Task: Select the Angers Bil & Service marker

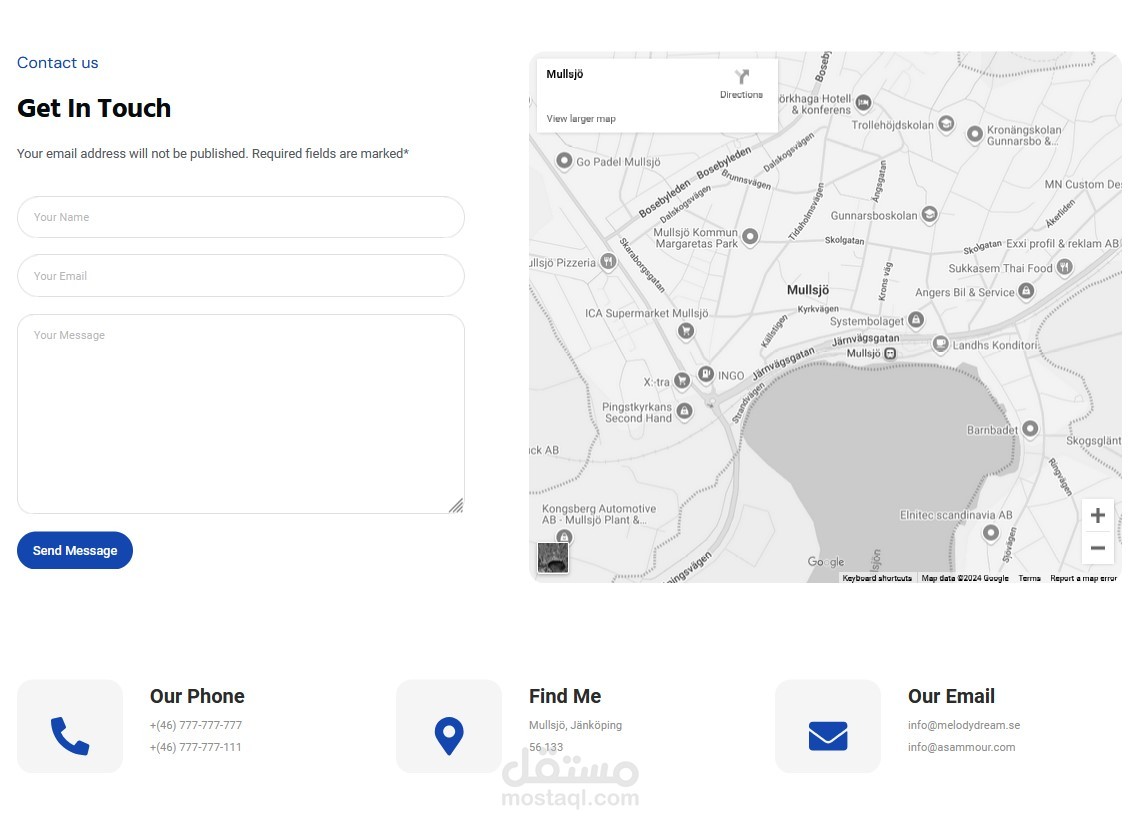Action: (1026, 291)
